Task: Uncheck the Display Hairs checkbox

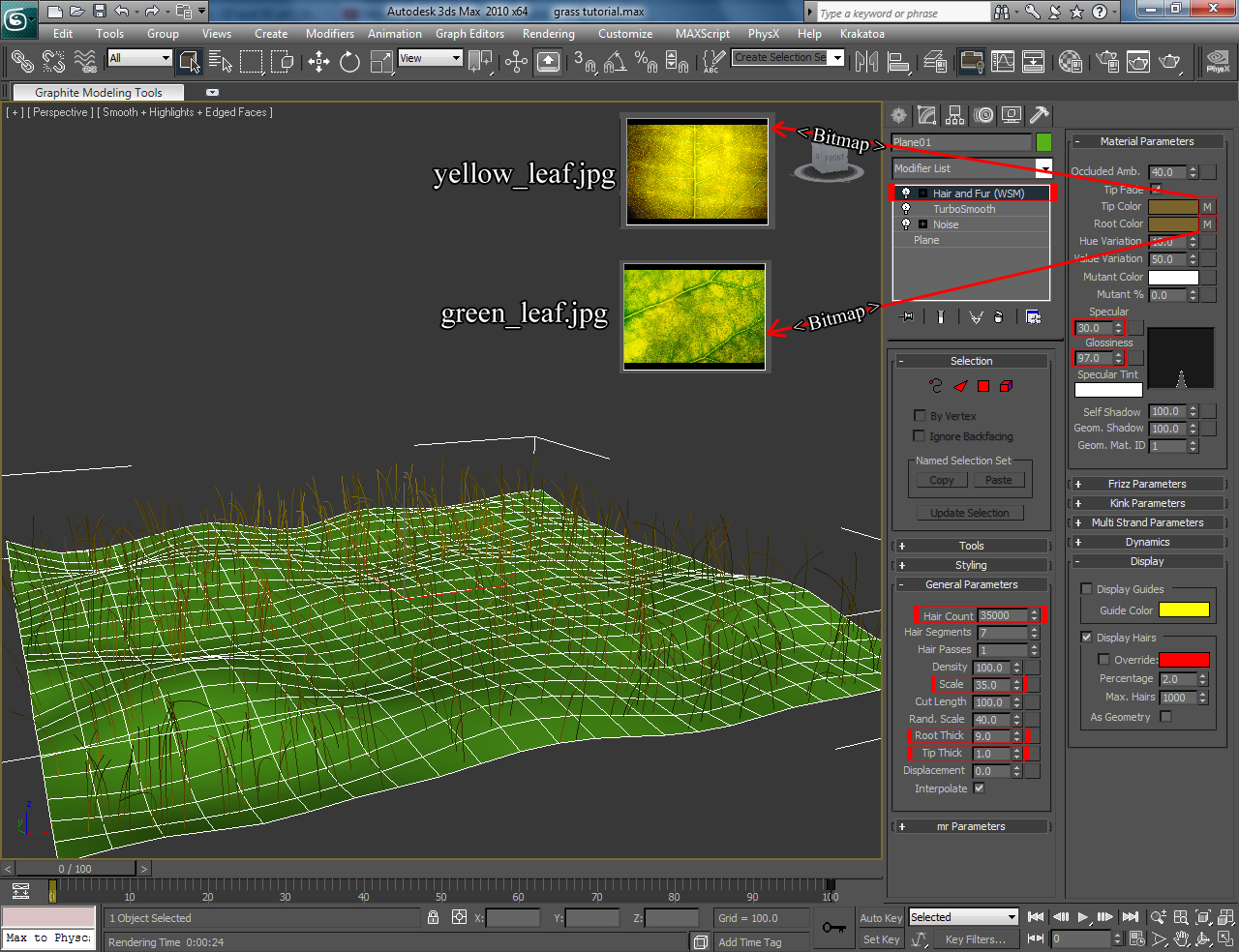Action: 1086,638
